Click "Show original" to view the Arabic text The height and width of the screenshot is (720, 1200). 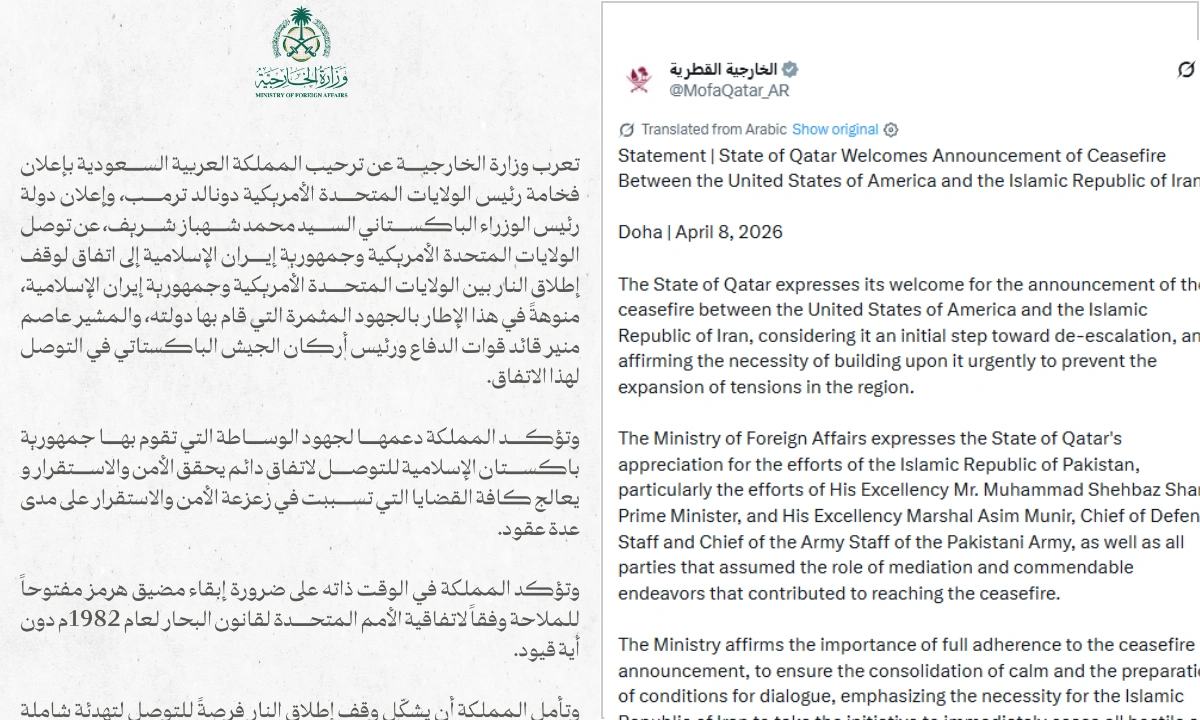click(835, 129)
